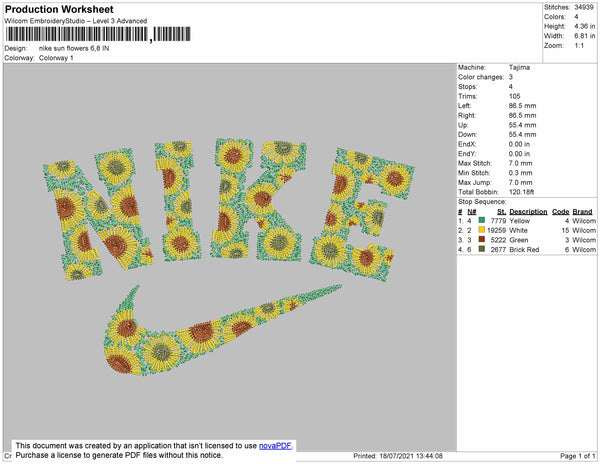
Task: Click the sunflower swoosh embroidery preview
Action: [223, 330]
